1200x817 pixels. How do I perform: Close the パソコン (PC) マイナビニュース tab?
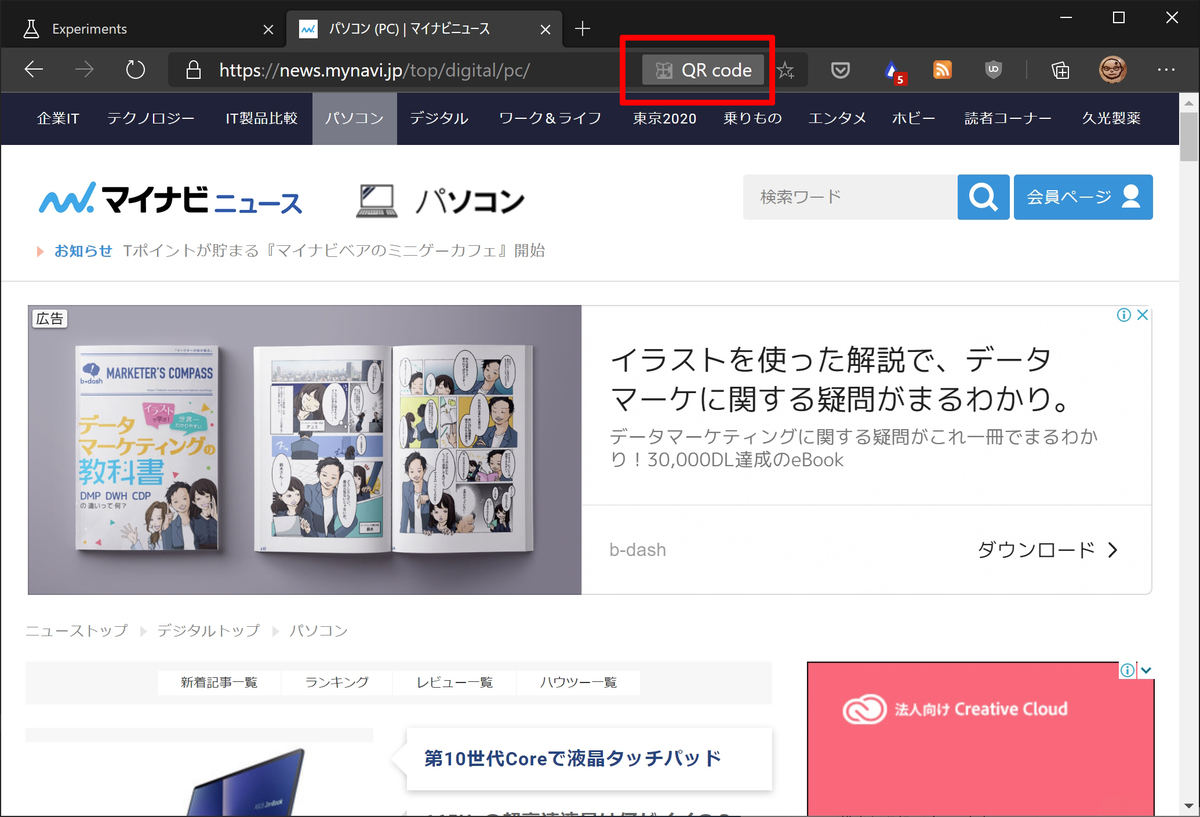point(546,29)
